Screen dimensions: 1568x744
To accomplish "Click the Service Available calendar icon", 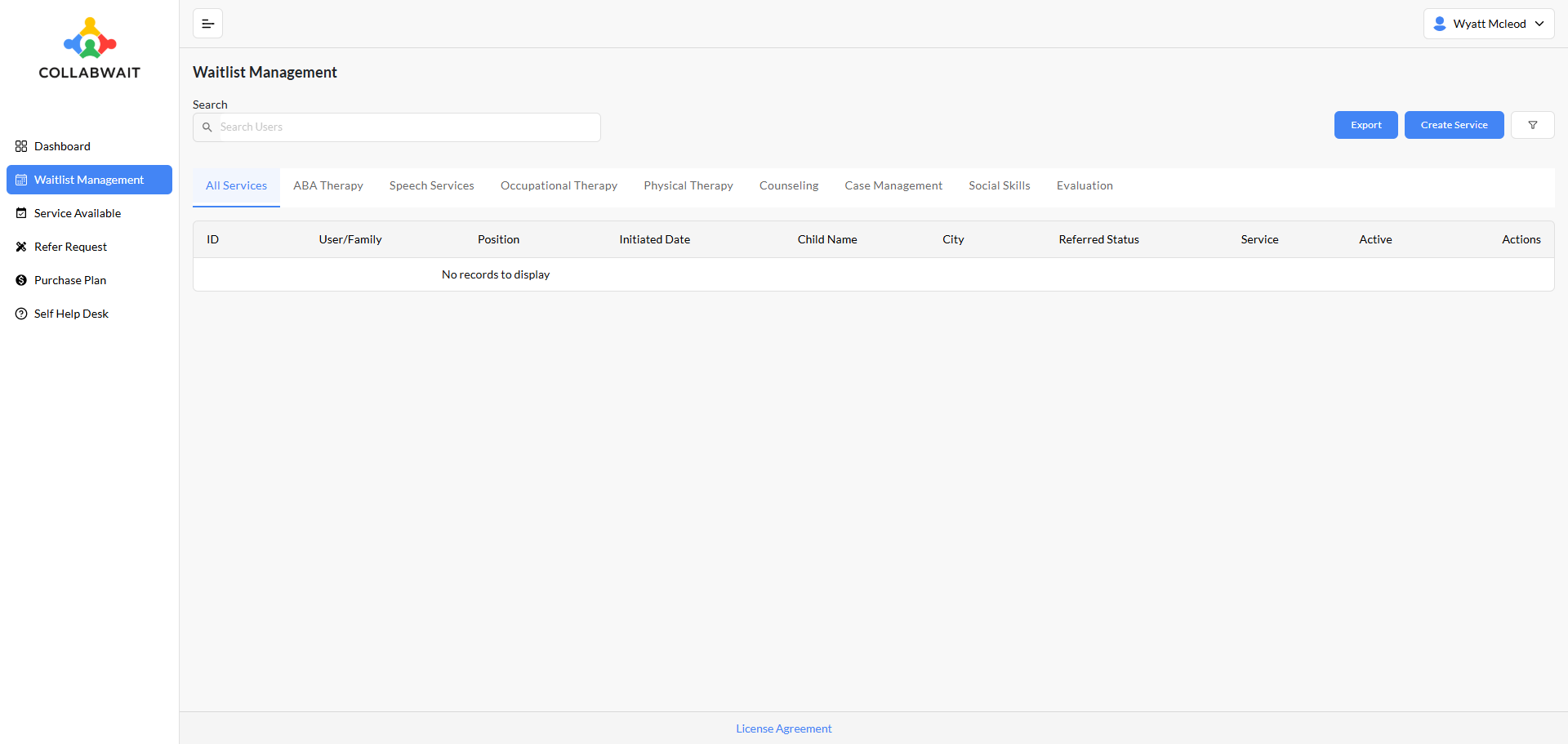I will click(x=21, y=213).
